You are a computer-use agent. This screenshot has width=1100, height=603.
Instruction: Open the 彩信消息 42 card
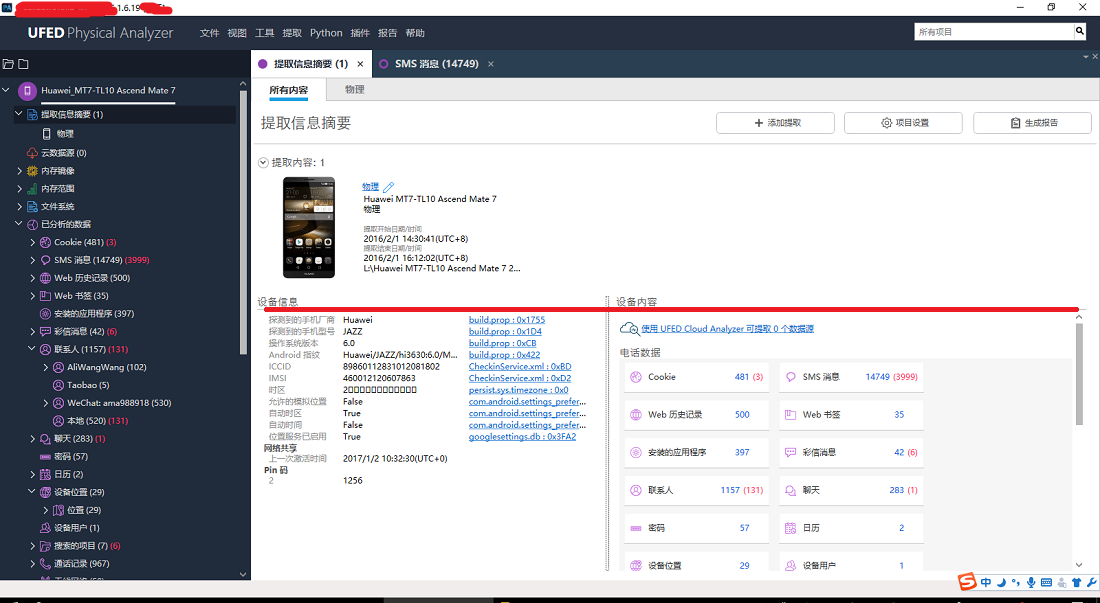(851, 452)
